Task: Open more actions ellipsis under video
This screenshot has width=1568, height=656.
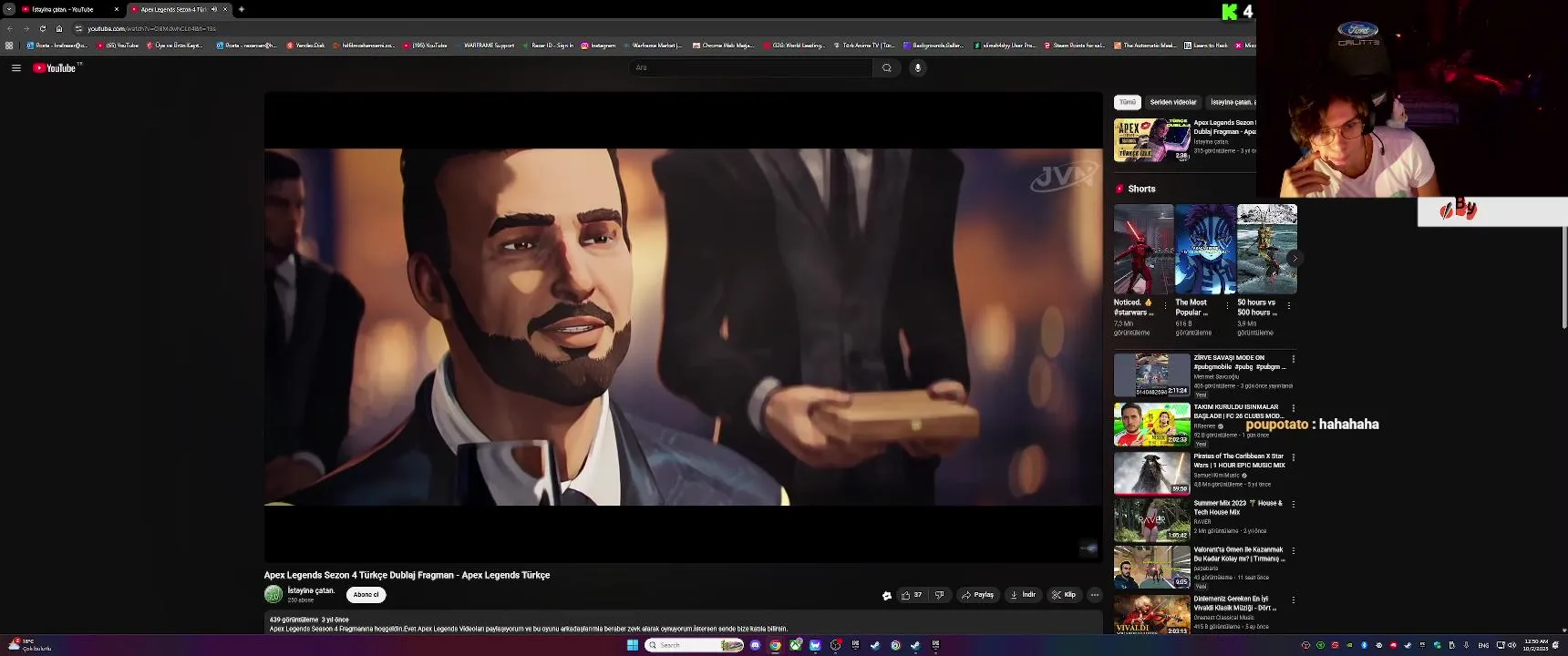Action: 1095,595
